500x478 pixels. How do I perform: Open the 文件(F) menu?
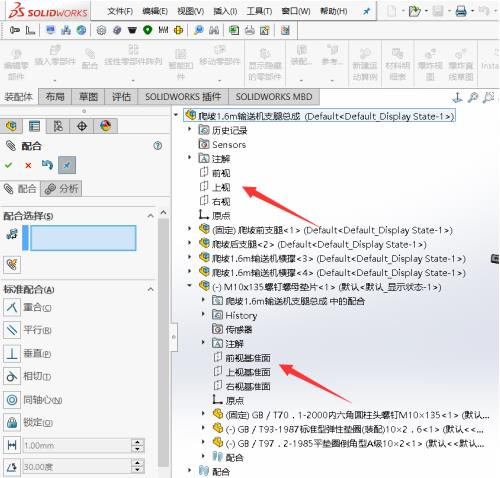pos(120,11)
